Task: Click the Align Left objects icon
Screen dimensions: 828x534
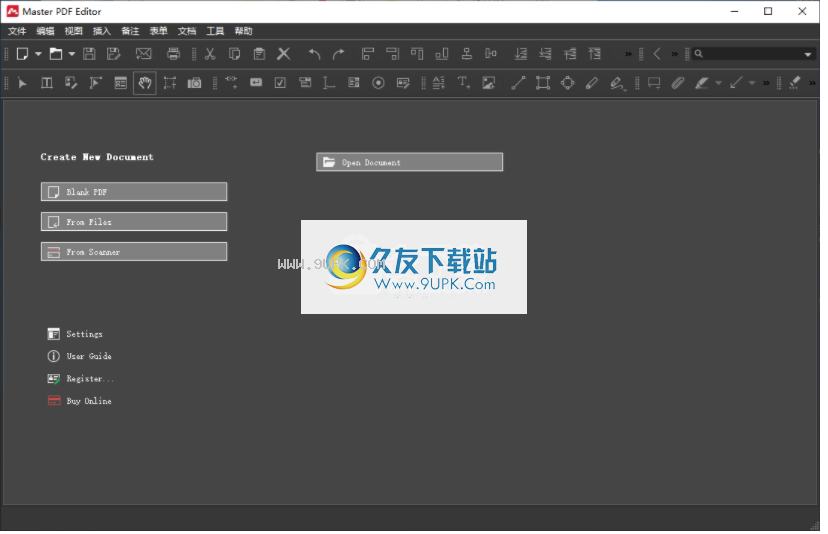Action: coord(368,54)
